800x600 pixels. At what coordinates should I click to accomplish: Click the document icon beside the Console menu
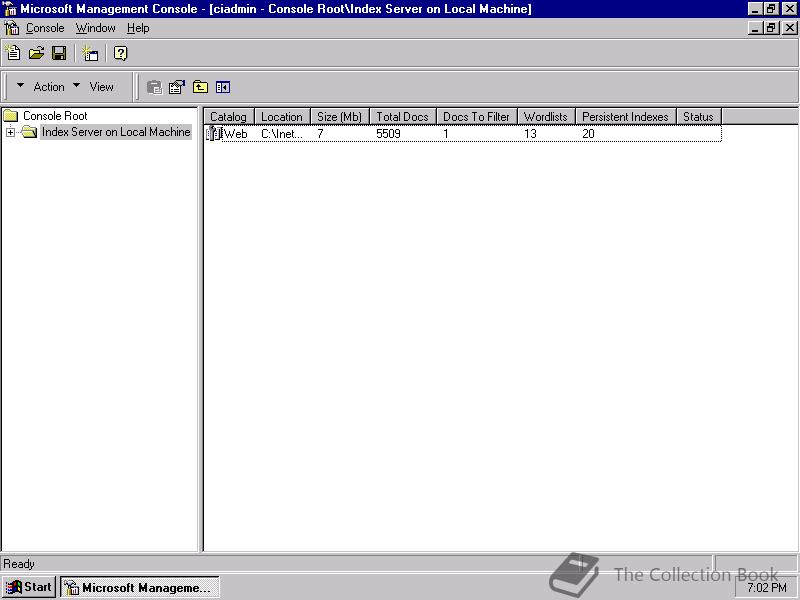pos(11,28)
